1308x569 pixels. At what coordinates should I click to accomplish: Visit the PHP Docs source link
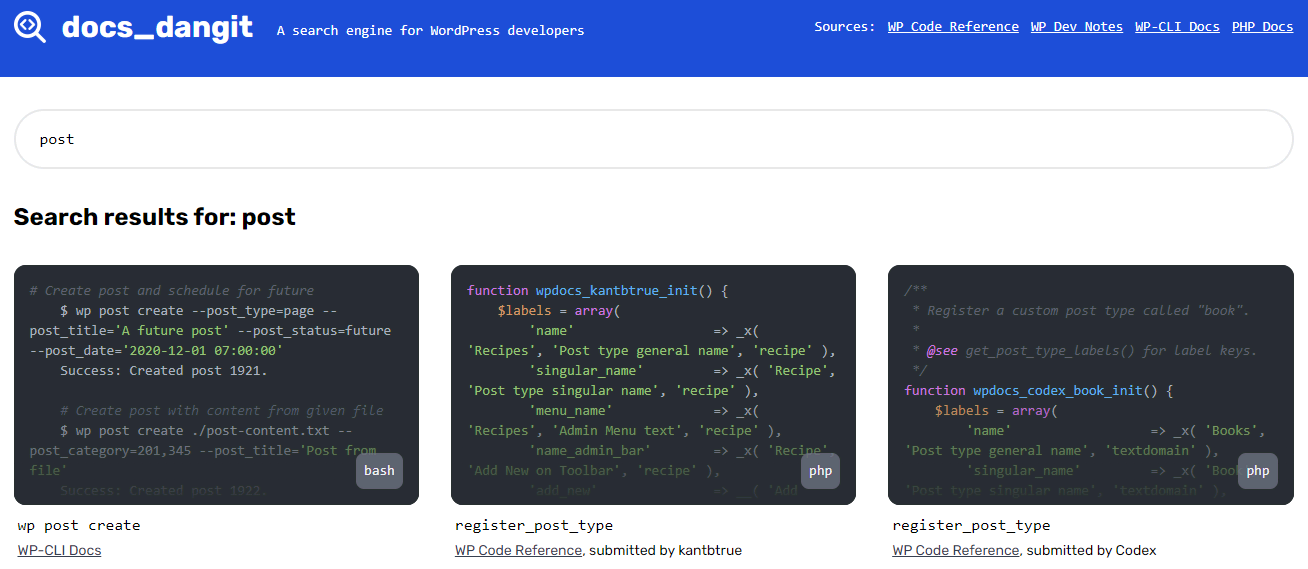tap(1262, 27)
